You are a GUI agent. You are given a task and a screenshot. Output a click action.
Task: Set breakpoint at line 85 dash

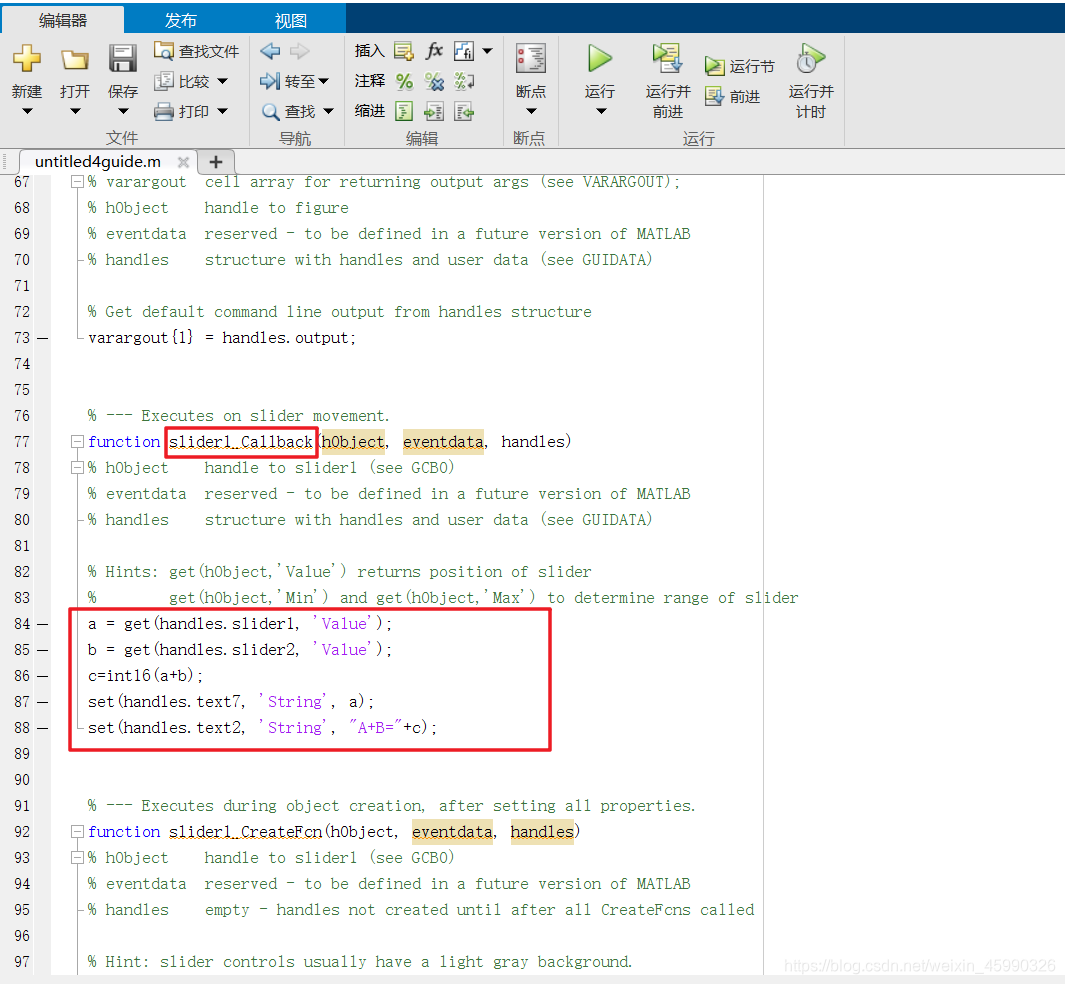click(43, 650)
